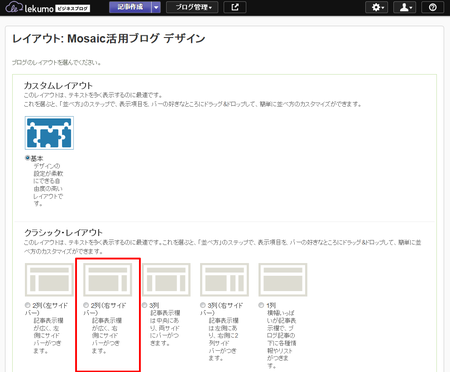This screenshot has width=450, height=372.
Task: Open the help question mark icon
Action: (432, 7)
